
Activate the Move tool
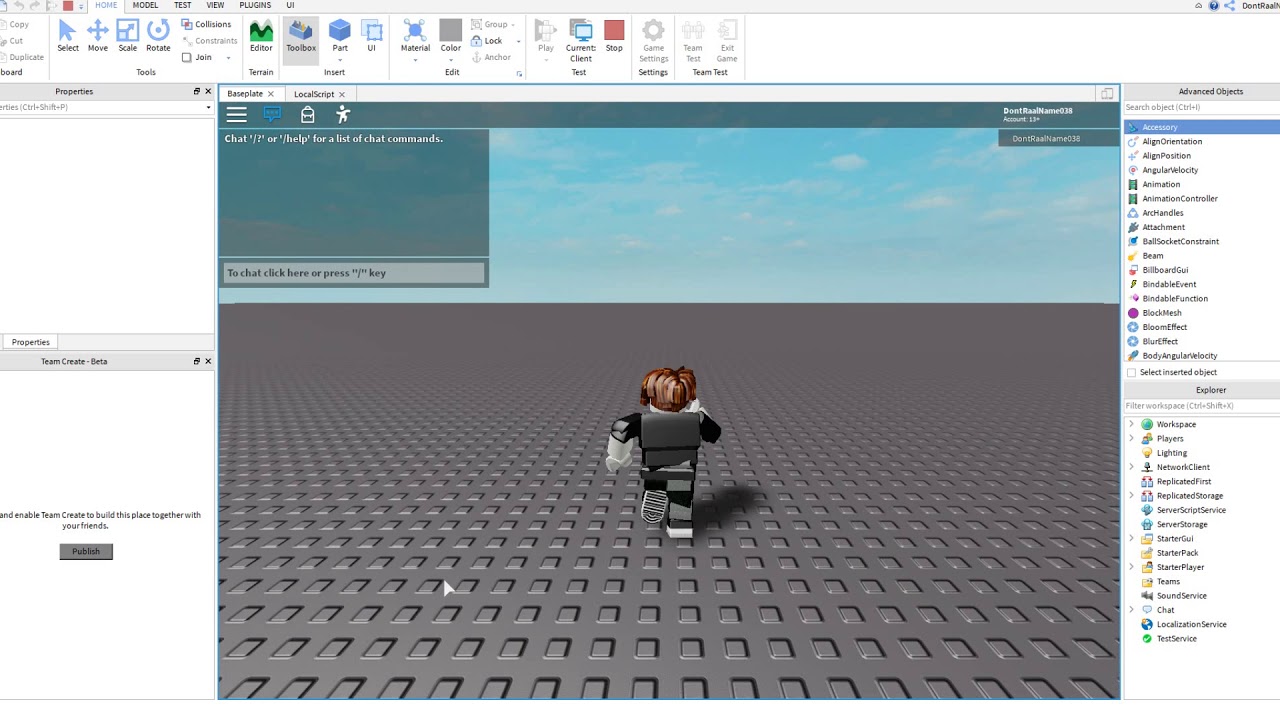(x=97, y=36)
